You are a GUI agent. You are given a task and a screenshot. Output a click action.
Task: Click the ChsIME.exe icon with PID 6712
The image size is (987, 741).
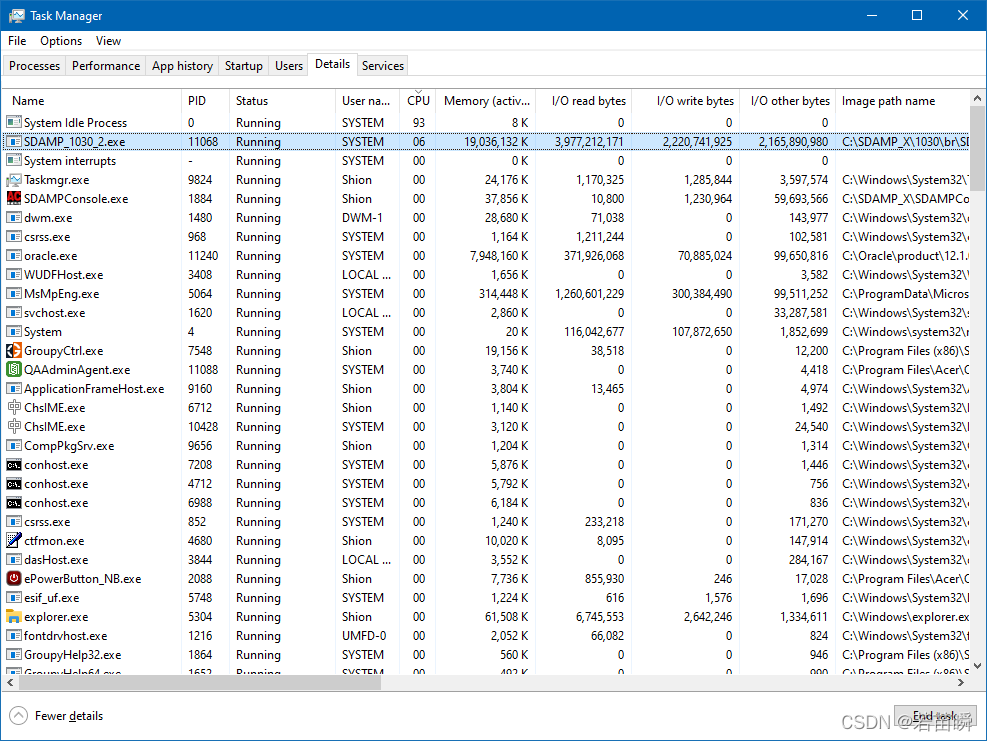14,407
